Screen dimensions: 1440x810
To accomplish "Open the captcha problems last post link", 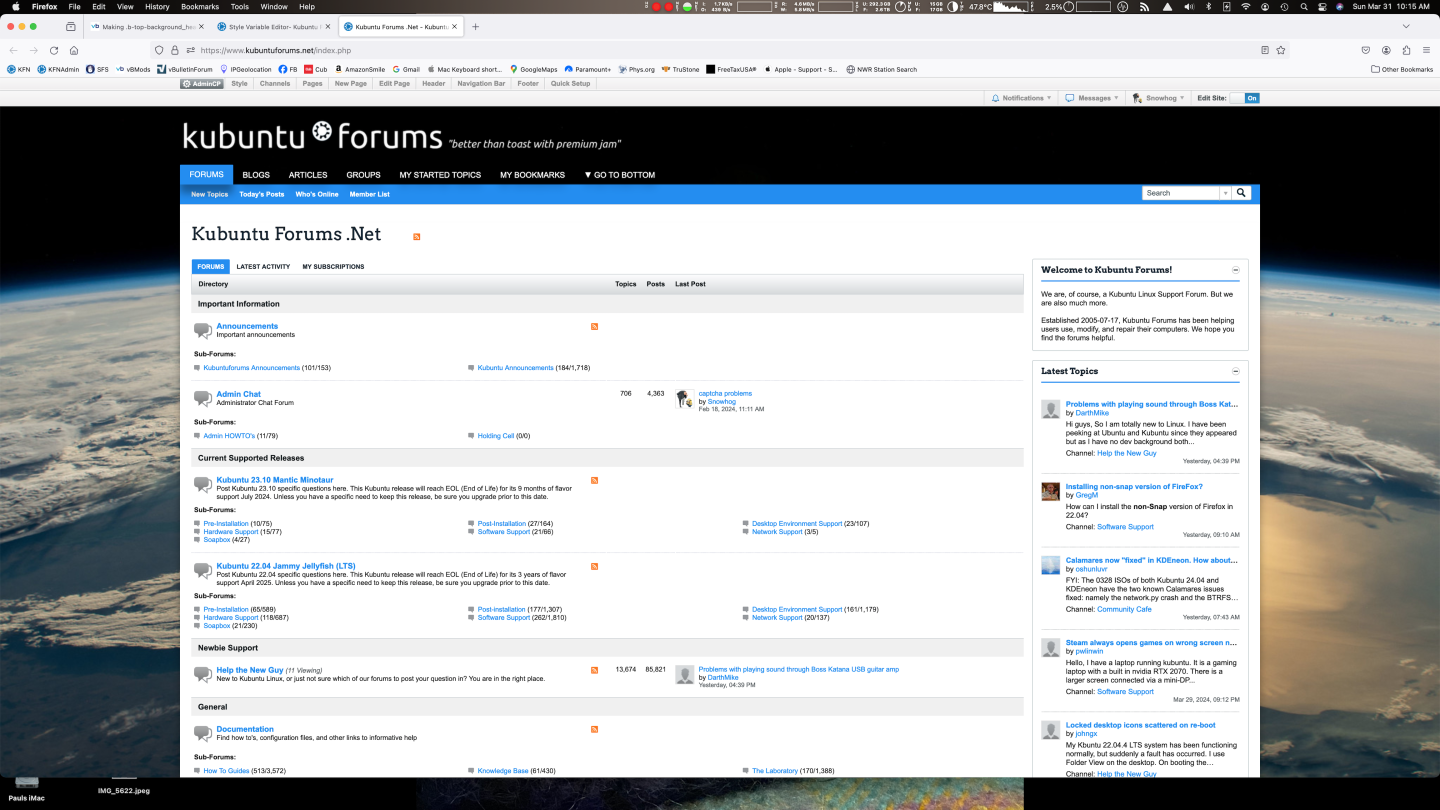I will [725, 393].
